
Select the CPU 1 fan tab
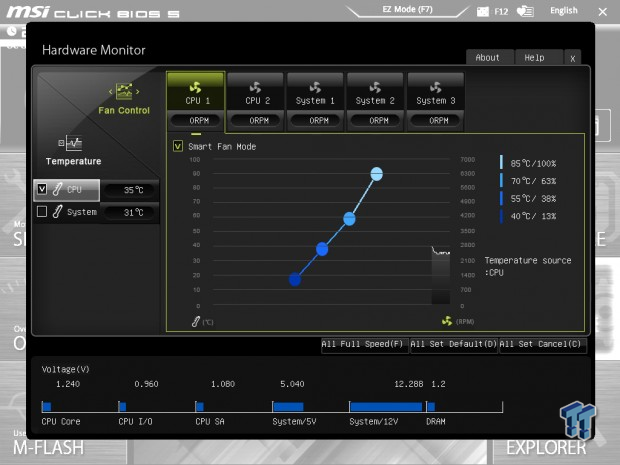(x=196, y=102)
